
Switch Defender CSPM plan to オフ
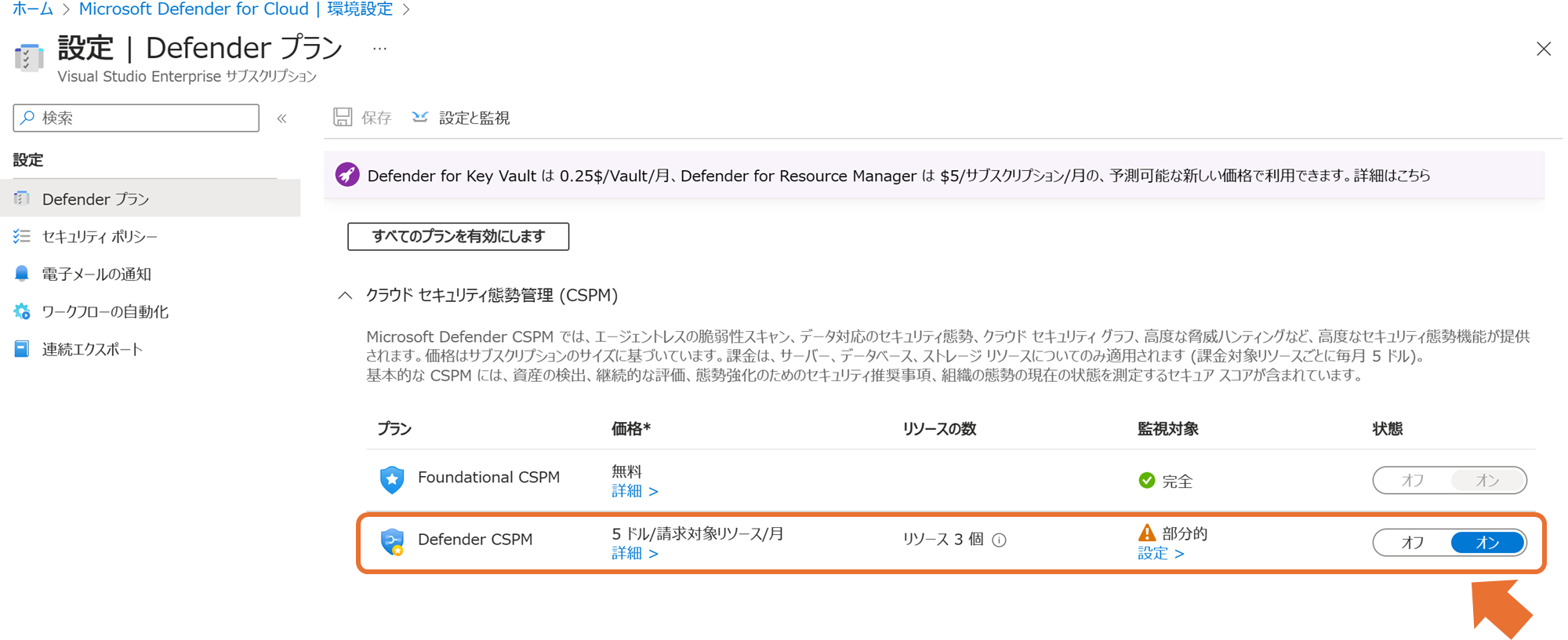click(x=1412, y=542)
